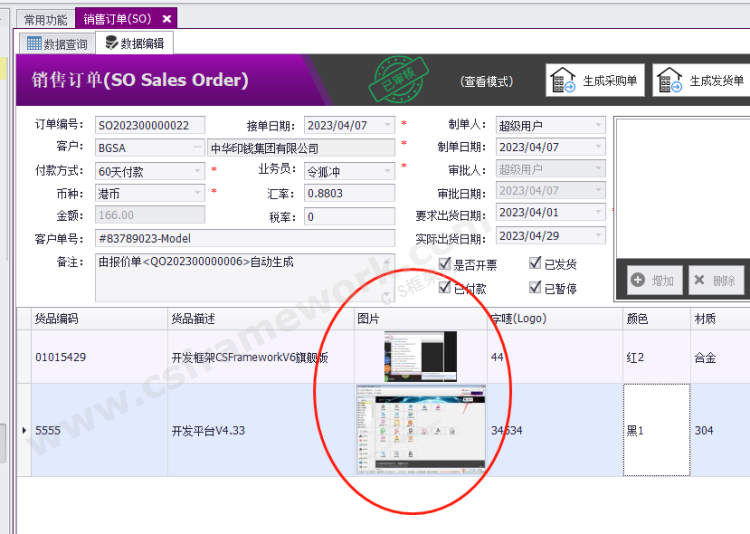
Task: Click the row indicator arrow for item 5555
Action: [x=24, y=430]
